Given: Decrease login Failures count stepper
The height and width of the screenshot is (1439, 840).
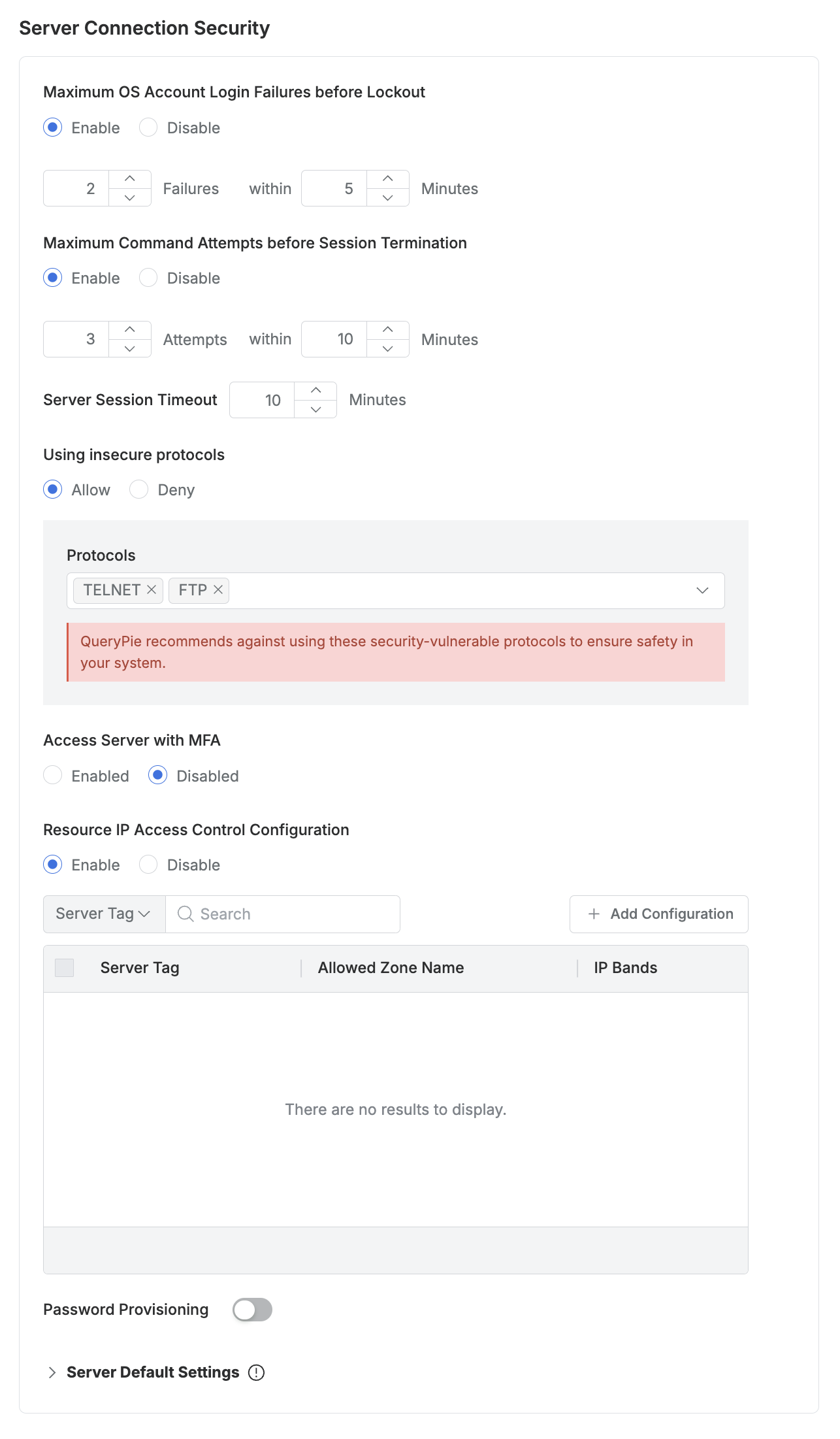Looking at the screenshot, I should point(129,197).
